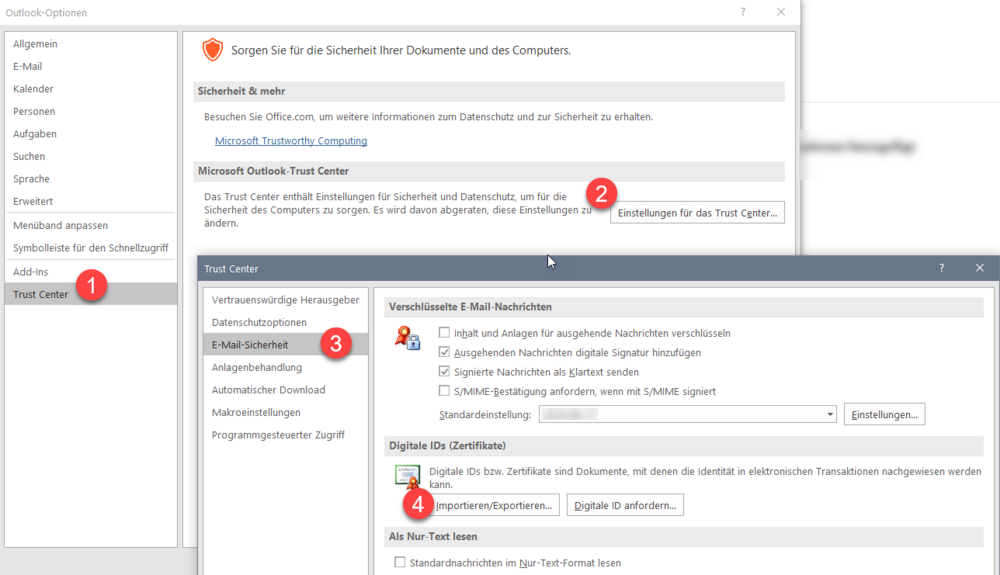The height and width of the screenshot is (575, 1000).
Task: Open the Standardeinstellung dropdown list
Action: [830, 414]
